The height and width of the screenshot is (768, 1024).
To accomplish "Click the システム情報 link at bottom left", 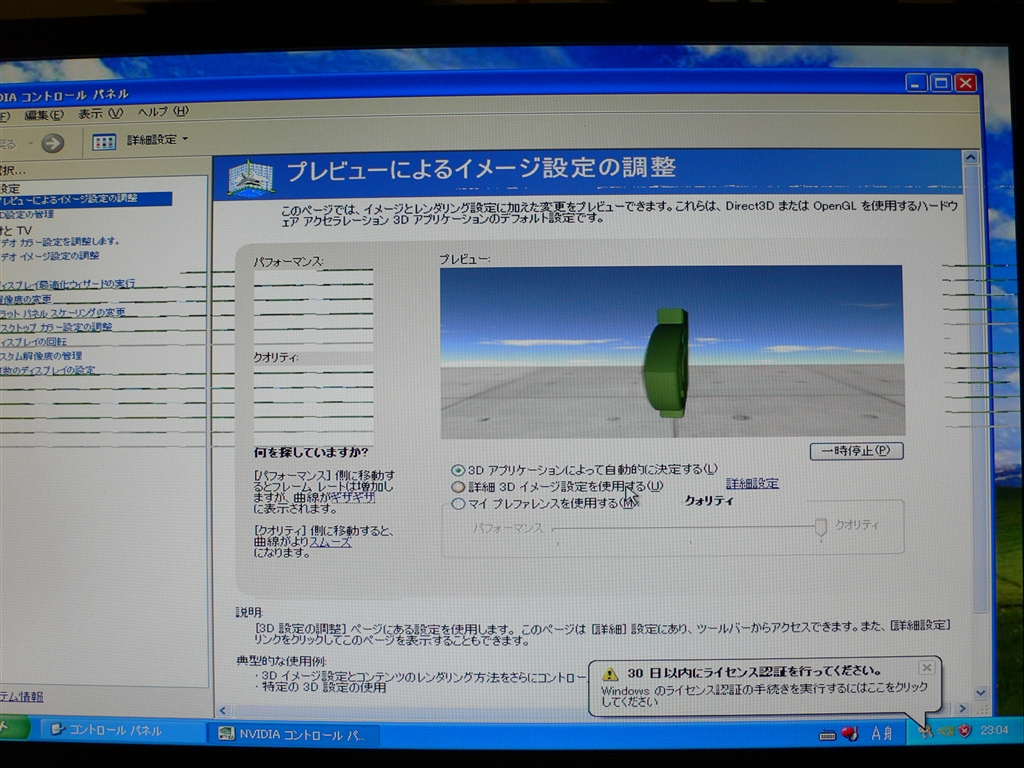I will pos(22,696).
